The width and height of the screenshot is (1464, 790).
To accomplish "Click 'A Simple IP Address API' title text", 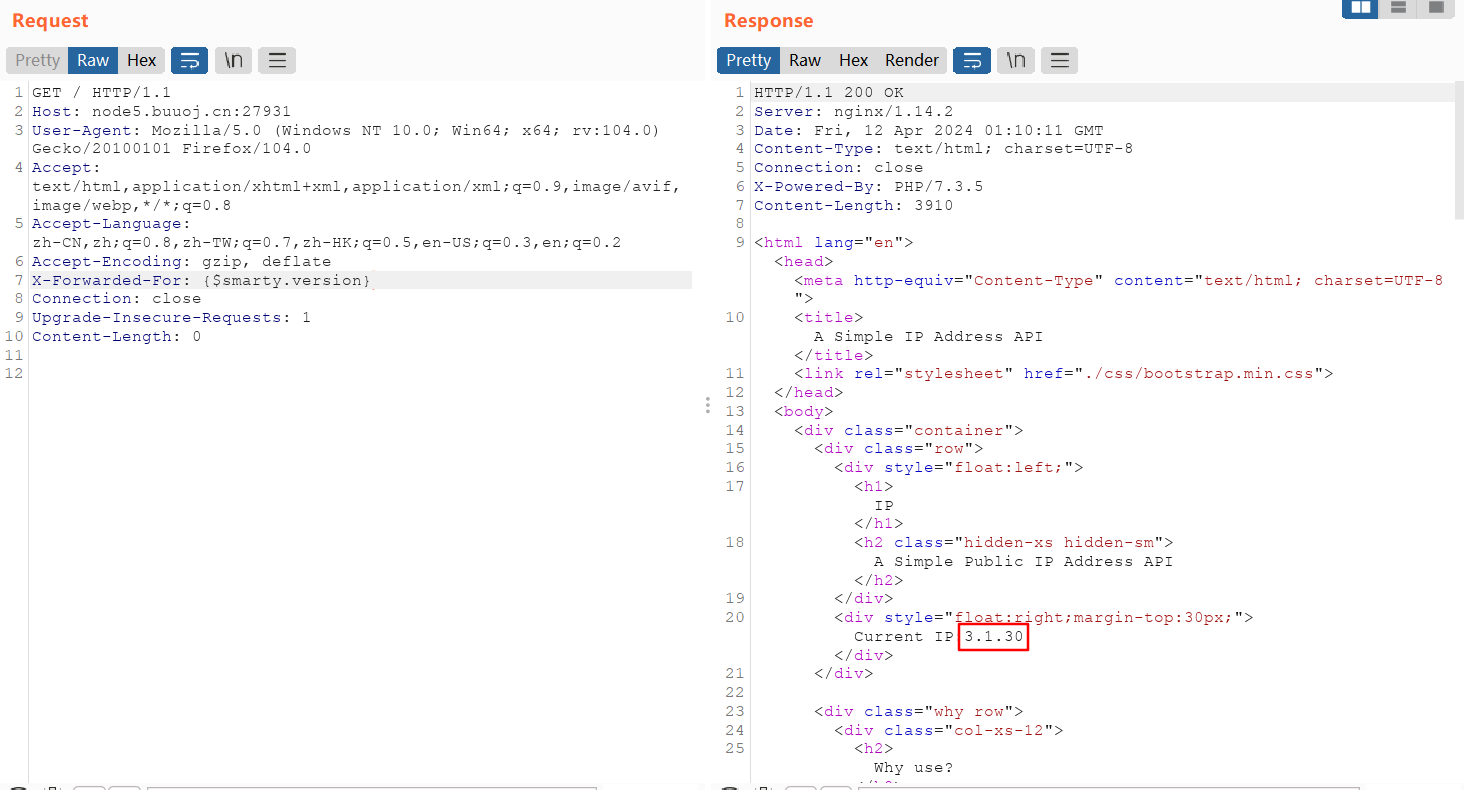I will 928,336.
